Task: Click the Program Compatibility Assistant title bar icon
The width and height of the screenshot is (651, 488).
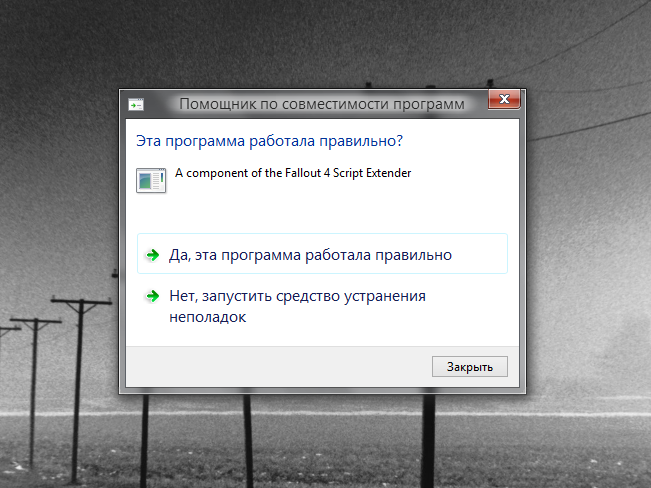Action: point(136,104)
